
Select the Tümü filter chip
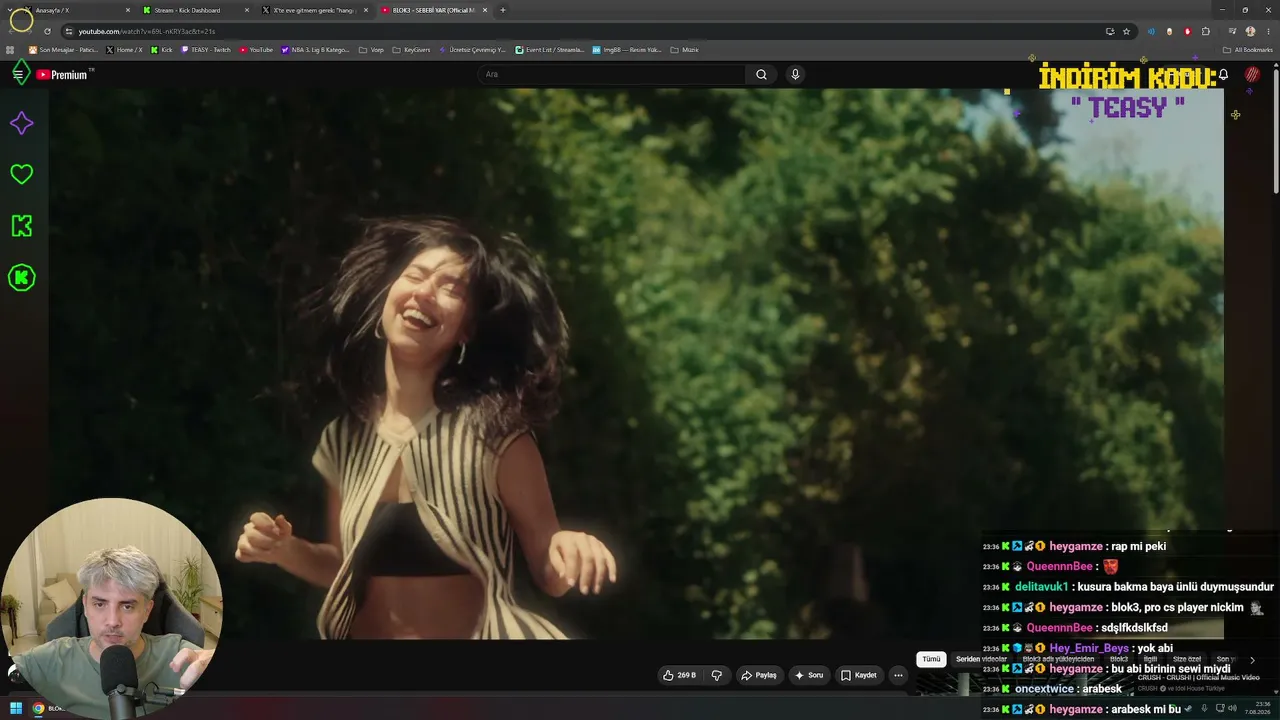coord(931,660)
